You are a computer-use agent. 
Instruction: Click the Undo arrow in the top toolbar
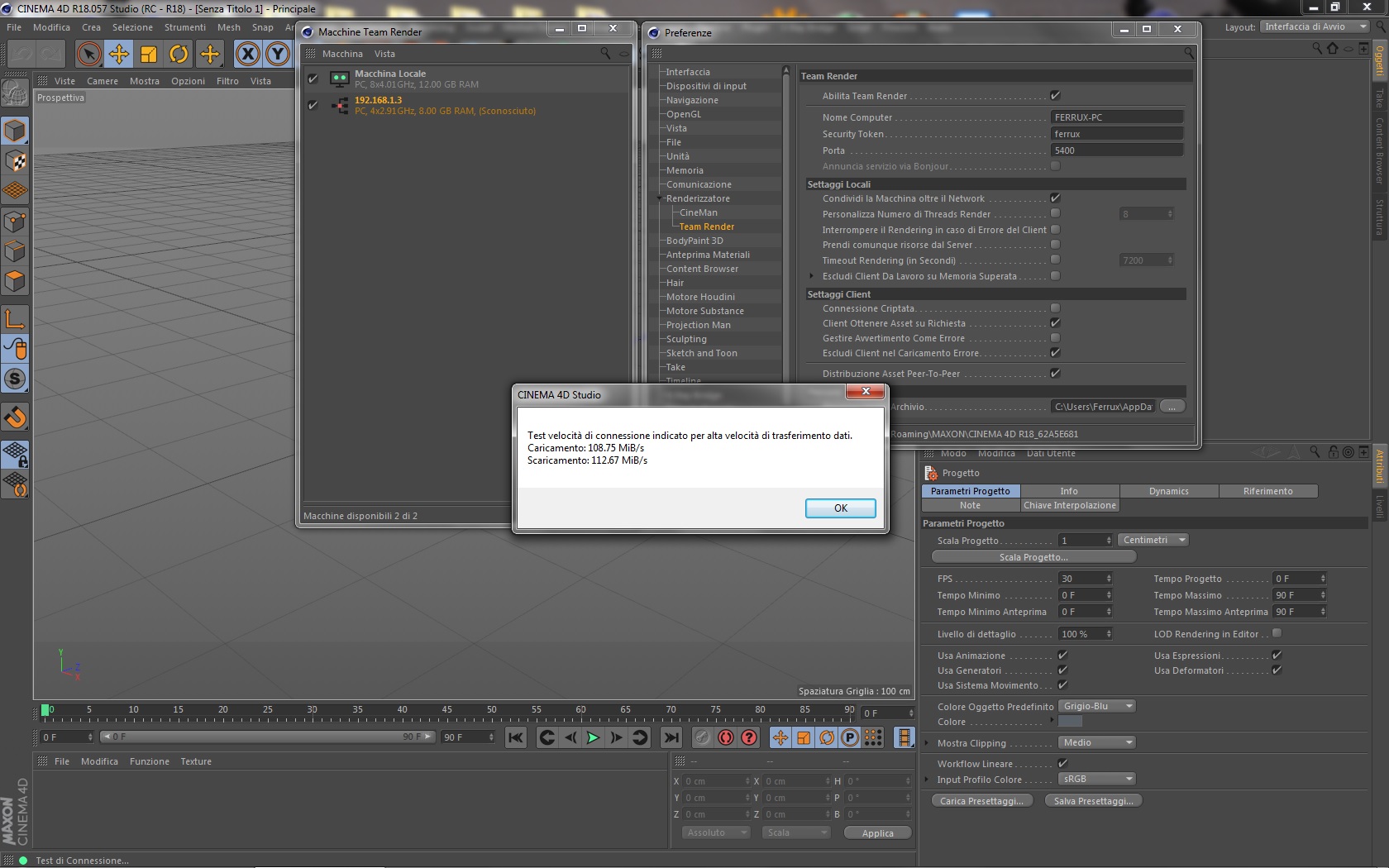tap(21, 55)
